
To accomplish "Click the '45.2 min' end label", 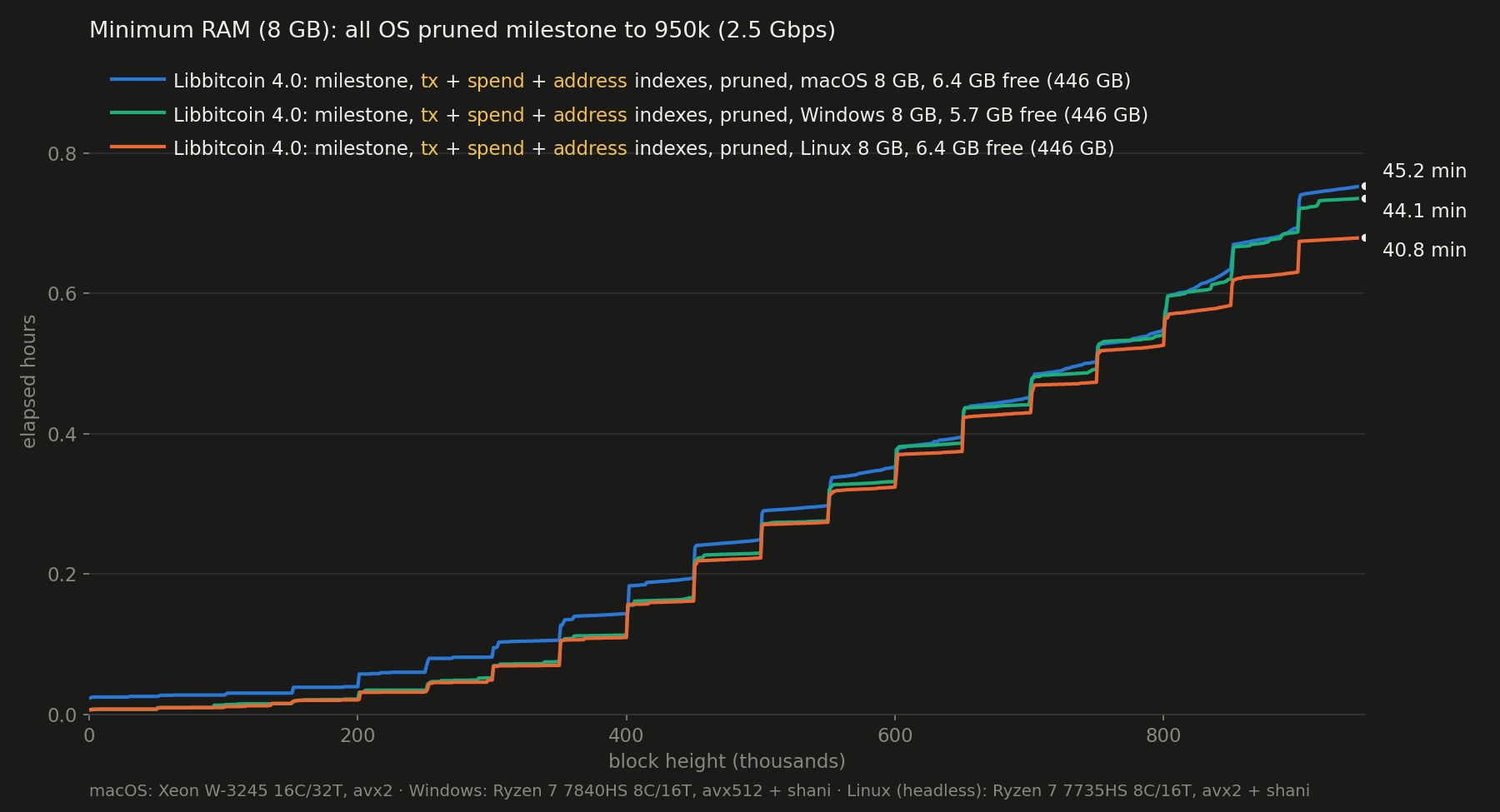I will (x=1424, y=172).
